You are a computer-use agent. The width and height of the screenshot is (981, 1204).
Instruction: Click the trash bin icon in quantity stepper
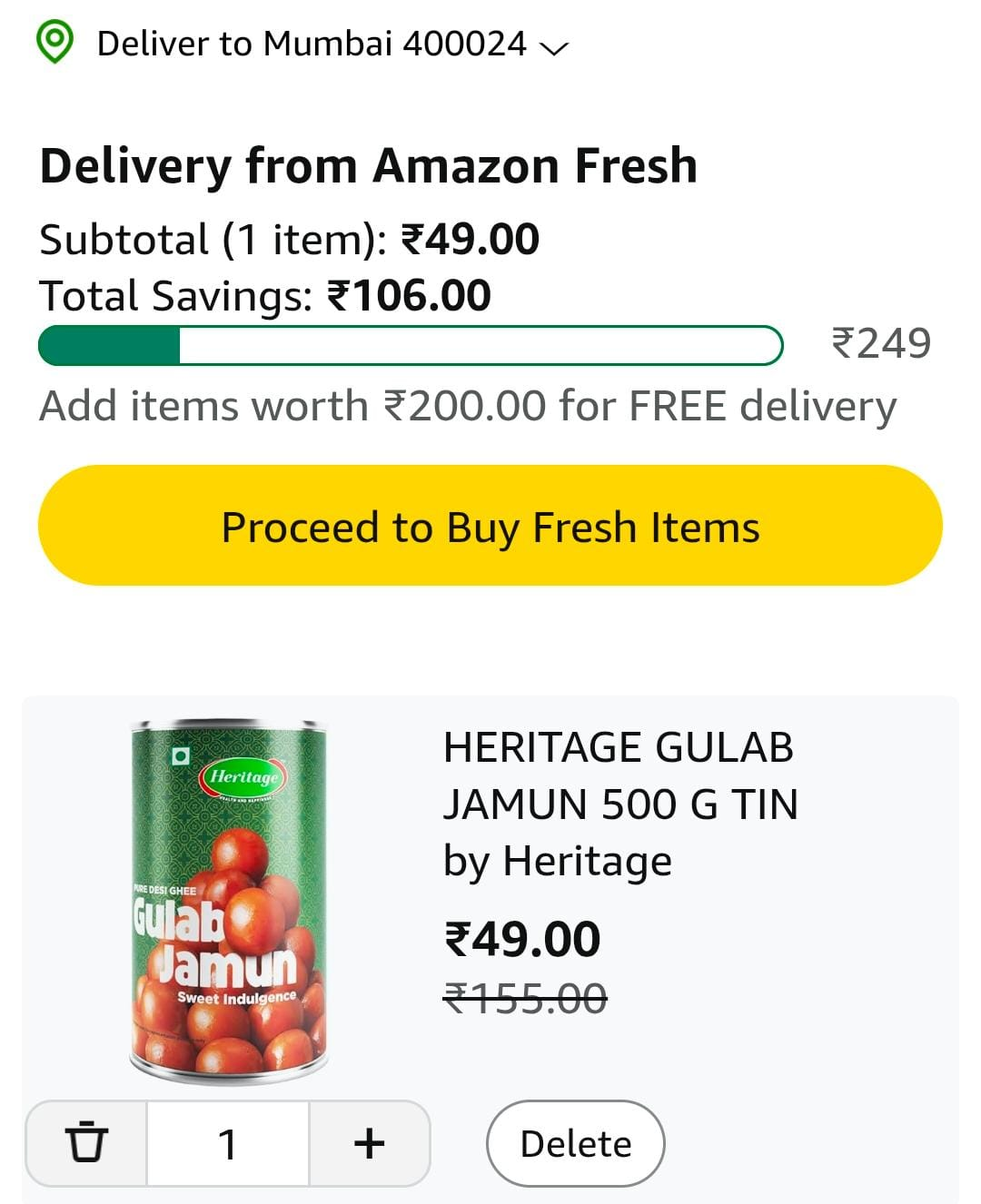coord(86,1142)
